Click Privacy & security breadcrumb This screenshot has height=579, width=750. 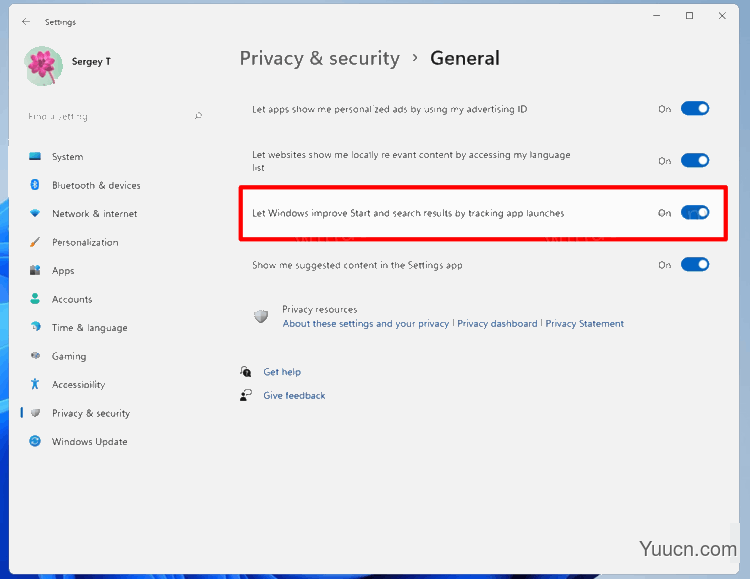coord(320,58)
